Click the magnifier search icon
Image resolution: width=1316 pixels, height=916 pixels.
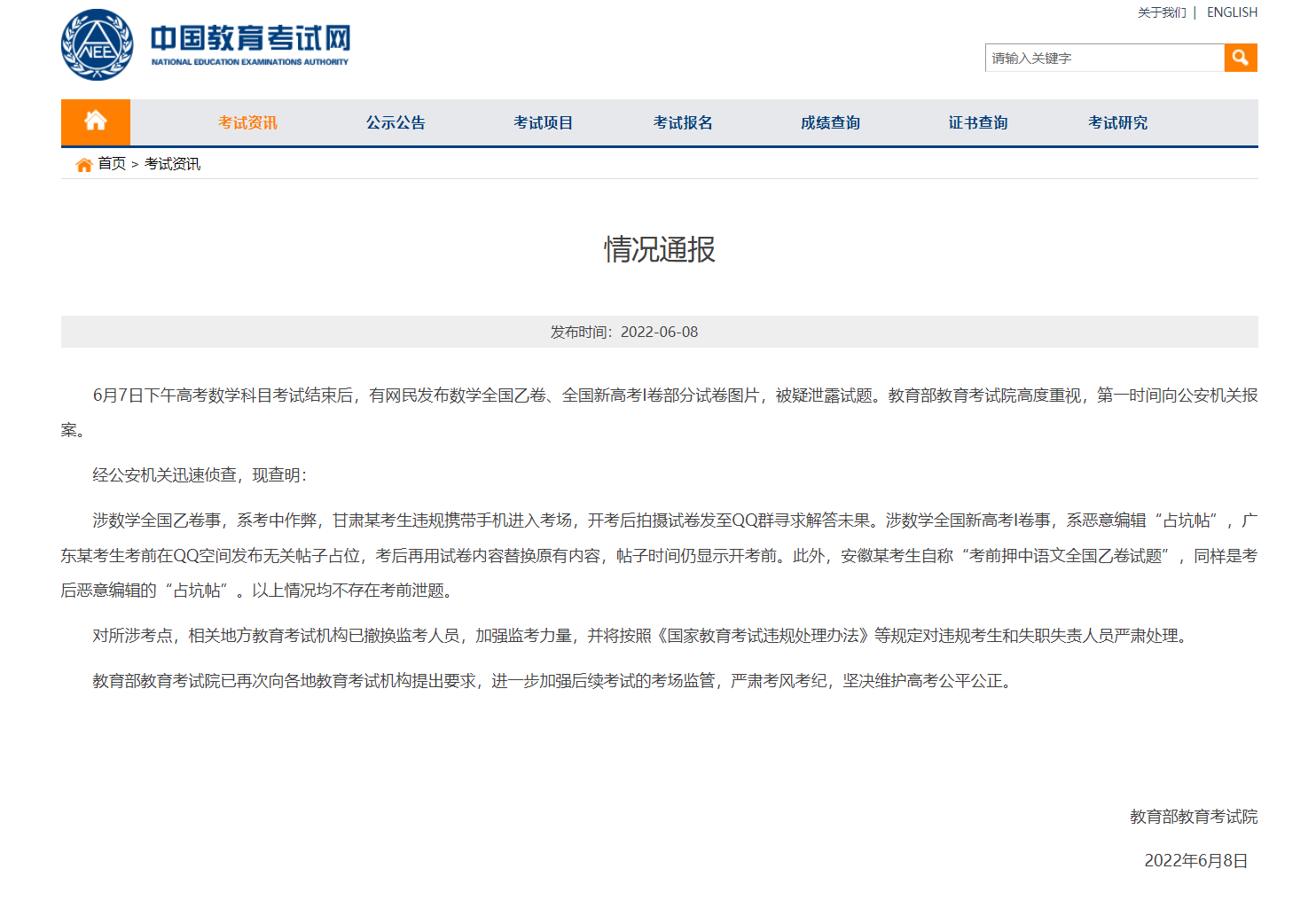pos(1241,57)
